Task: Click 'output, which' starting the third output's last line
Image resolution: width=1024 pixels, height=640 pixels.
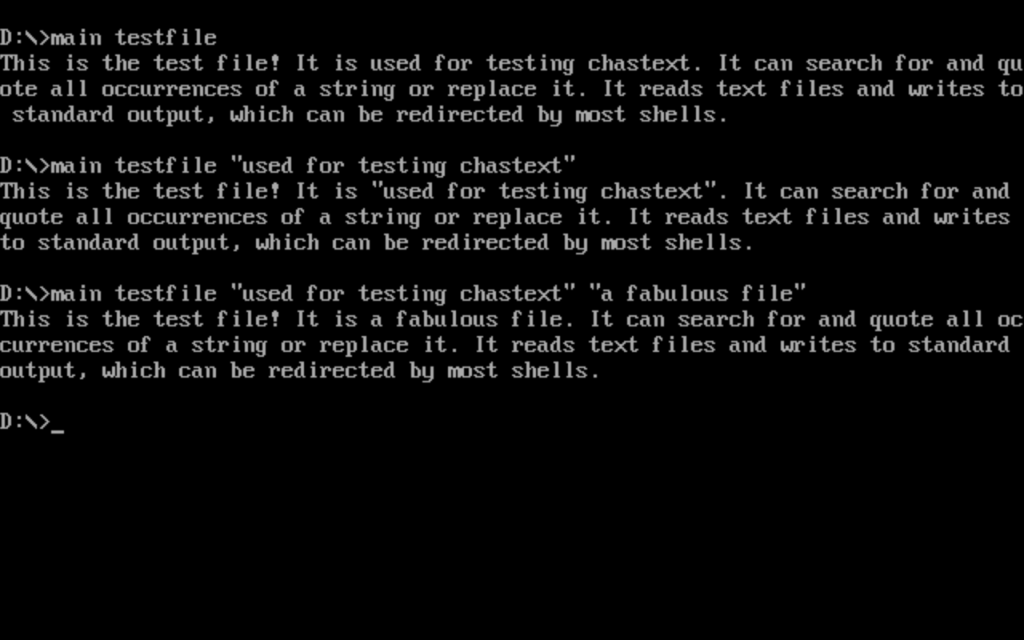Action: (83, 371)
